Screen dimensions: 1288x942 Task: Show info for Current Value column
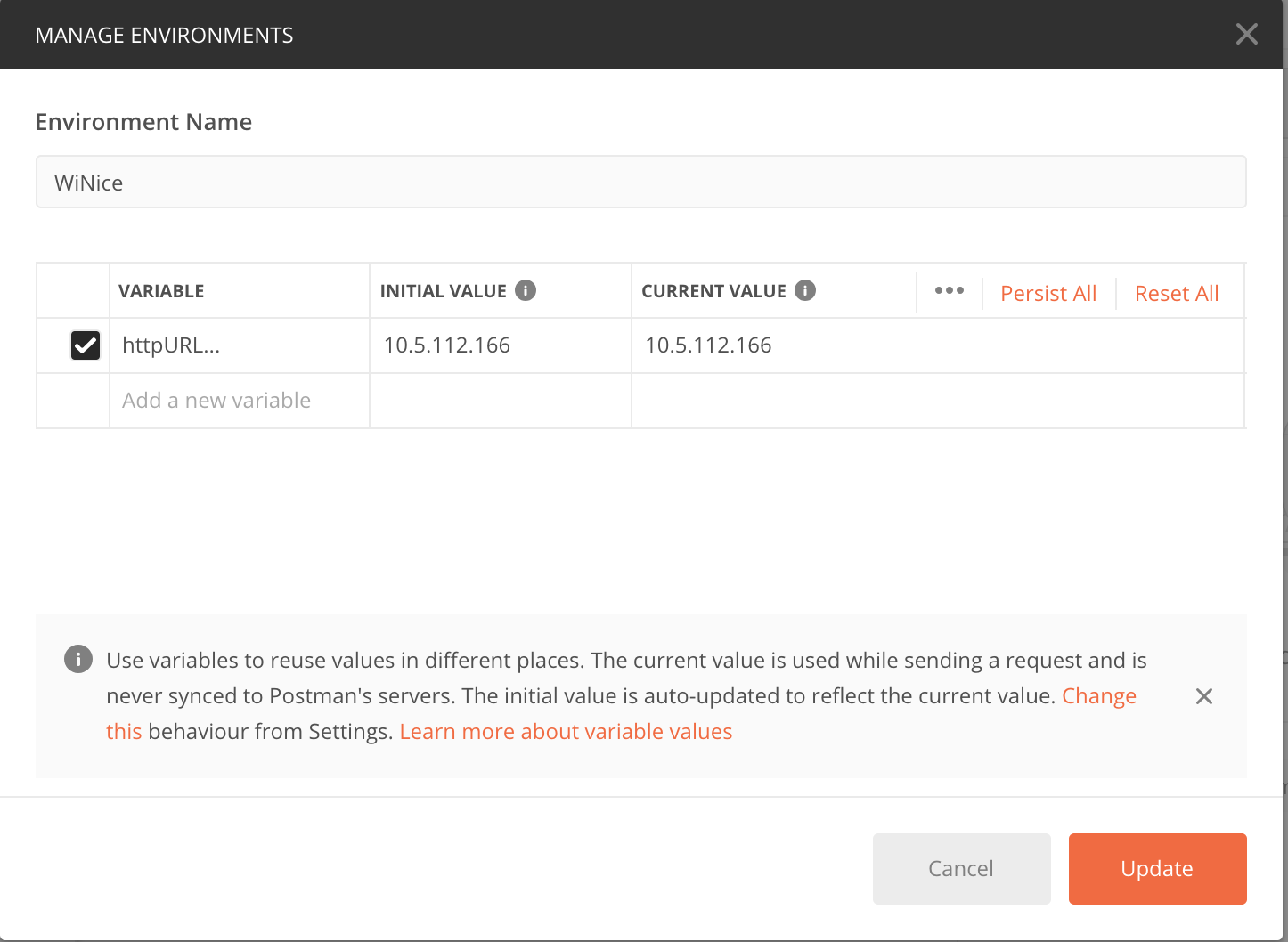pos(805,290)
